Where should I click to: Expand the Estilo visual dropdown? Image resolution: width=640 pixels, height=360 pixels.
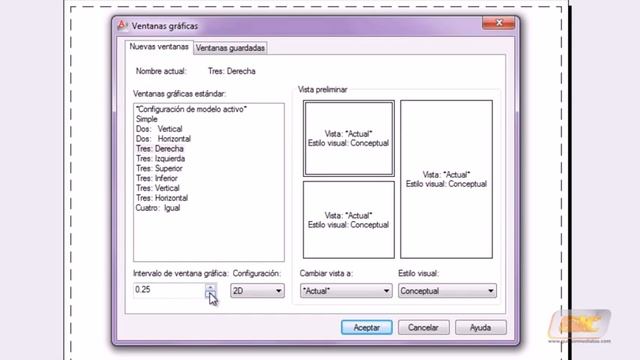[447, 291]
